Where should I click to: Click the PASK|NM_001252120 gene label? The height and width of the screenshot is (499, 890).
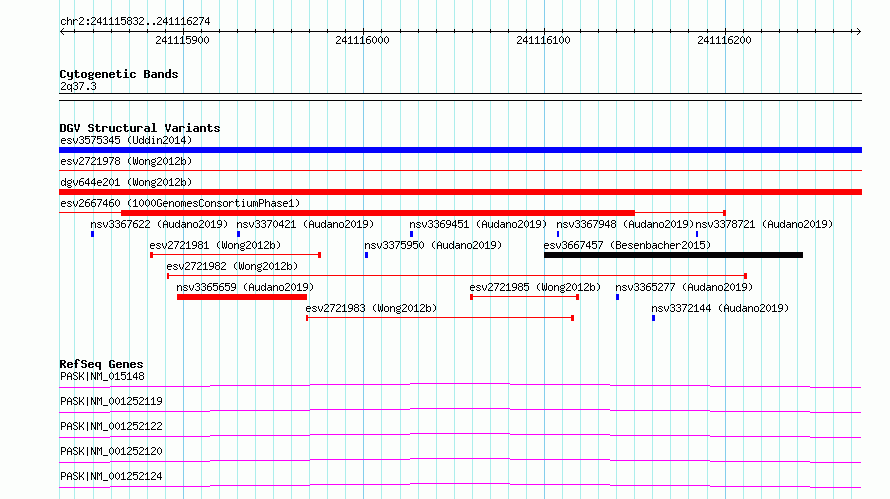(x=111, y=451)
